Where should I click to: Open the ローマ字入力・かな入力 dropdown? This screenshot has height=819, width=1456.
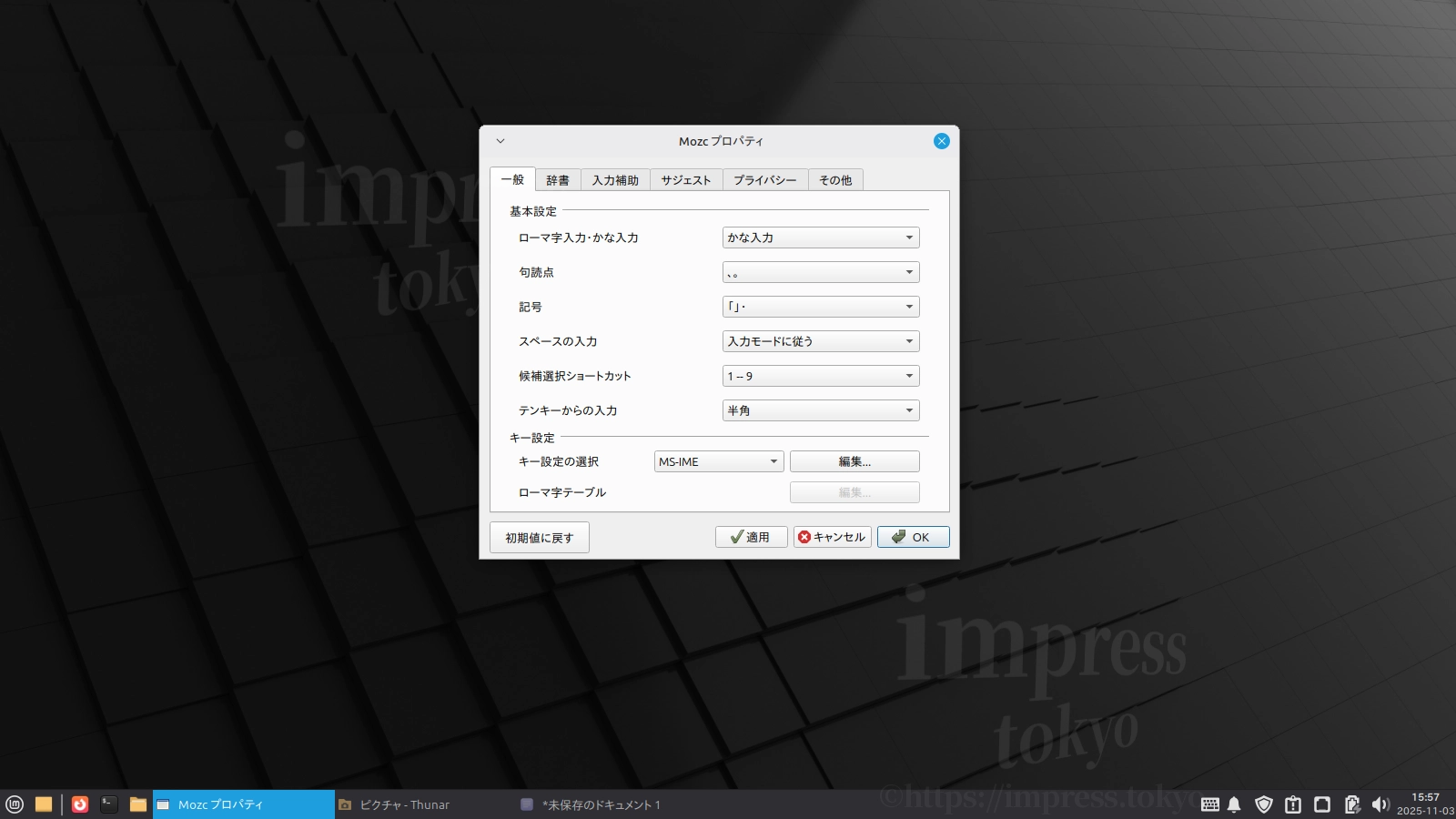(x=821, y=238)
